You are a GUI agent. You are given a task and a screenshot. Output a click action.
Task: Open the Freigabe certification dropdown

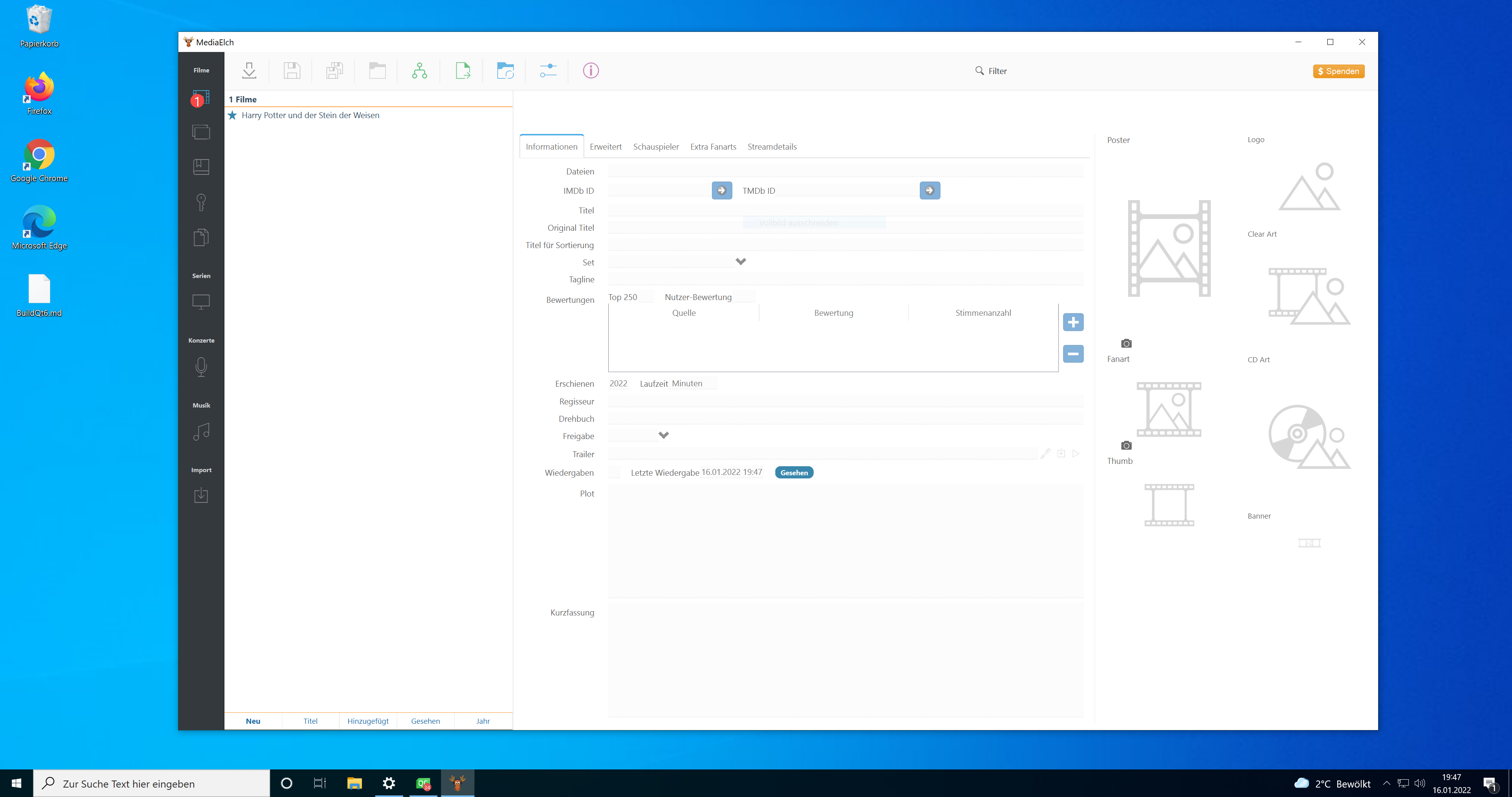tap(663, 436)
